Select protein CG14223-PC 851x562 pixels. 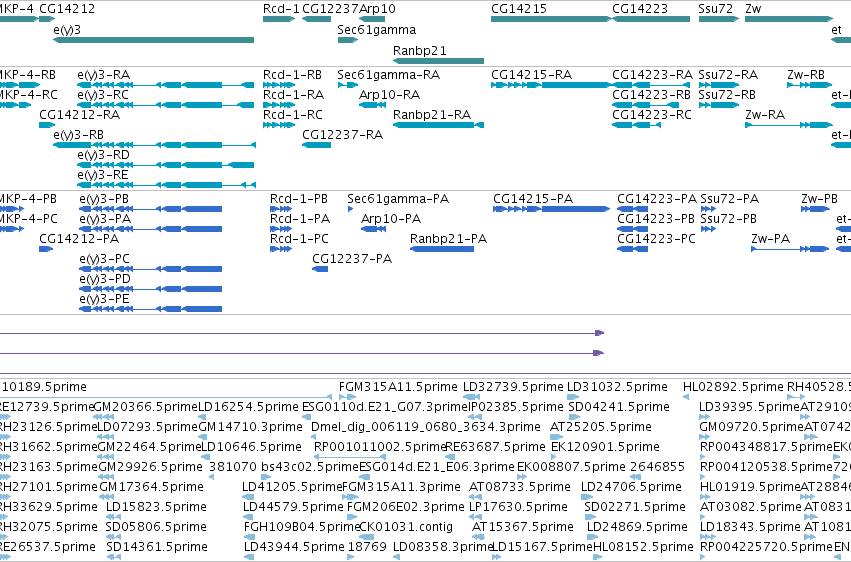pos(632,249)
